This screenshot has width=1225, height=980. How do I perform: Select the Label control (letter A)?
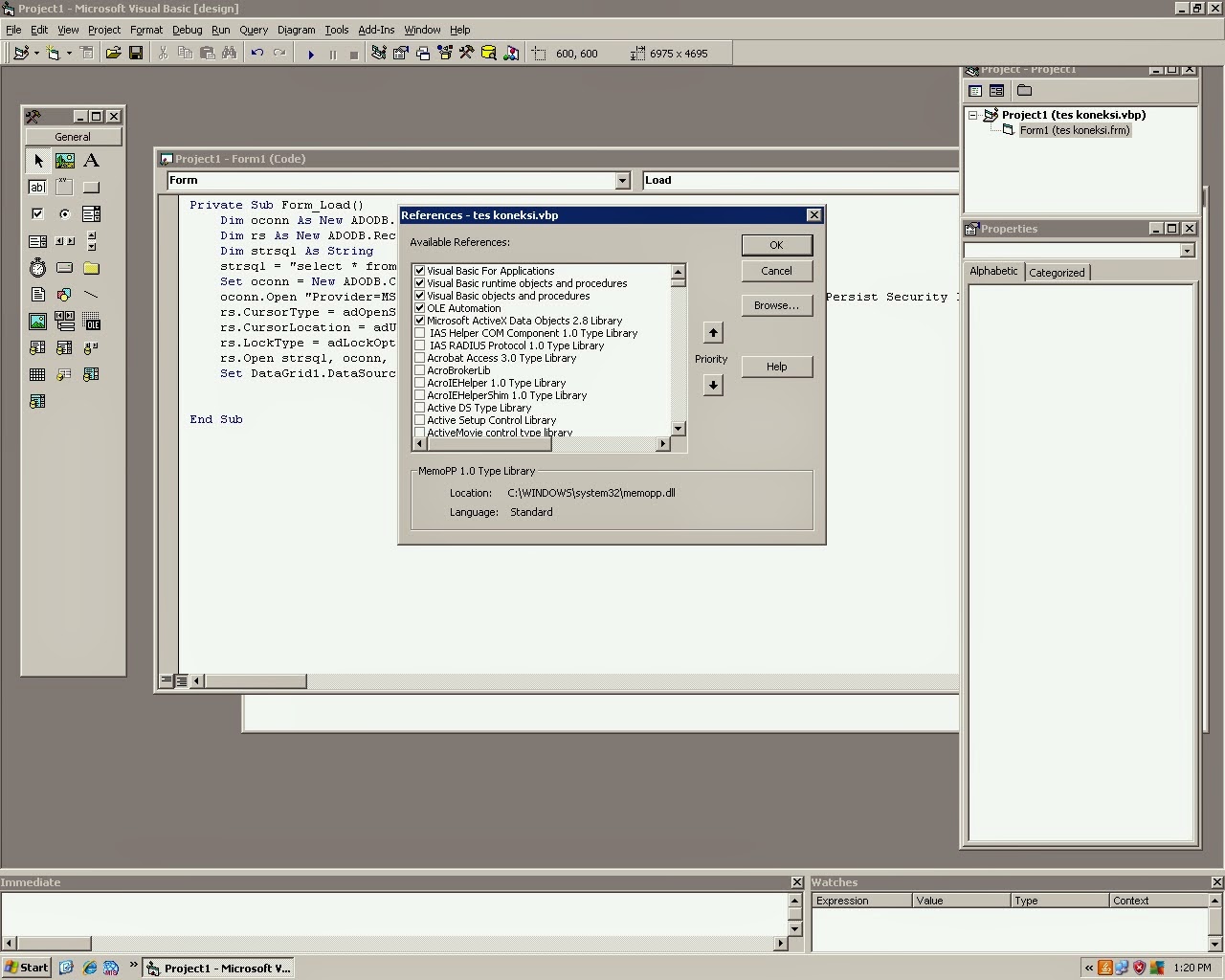coord(91,161)
